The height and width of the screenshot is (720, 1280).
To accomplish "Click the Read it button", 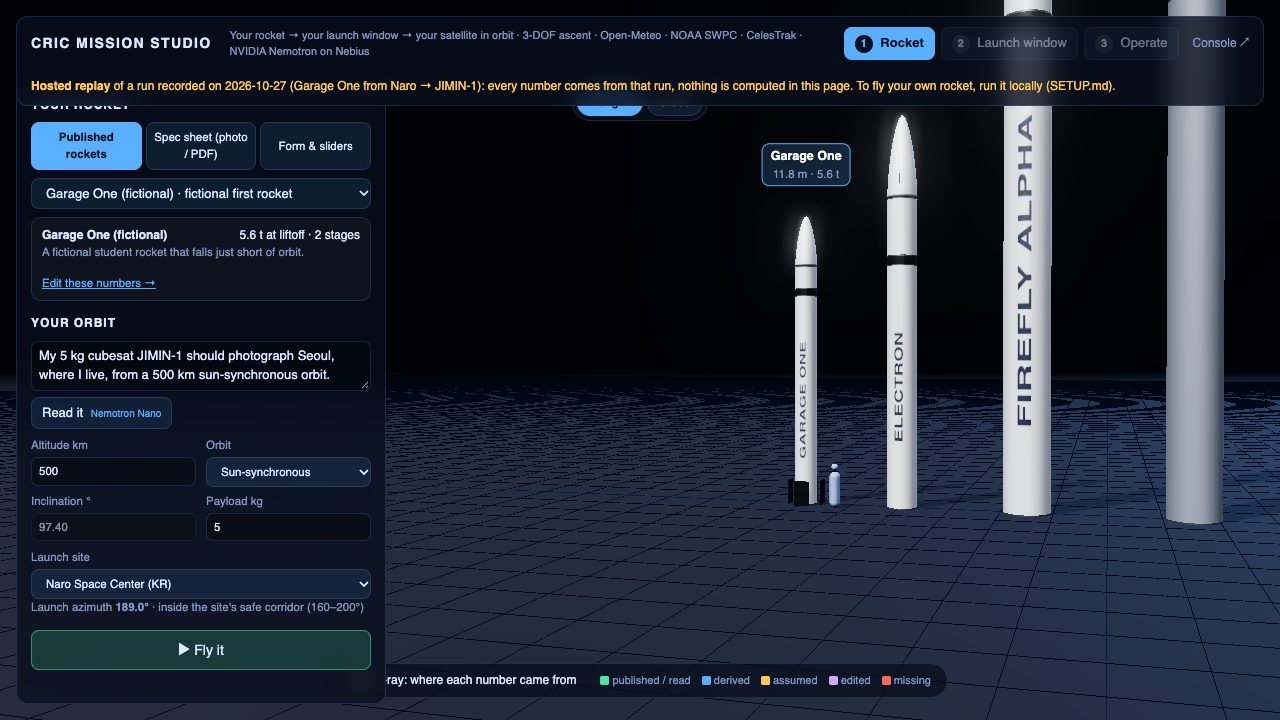I will [101, 413].
